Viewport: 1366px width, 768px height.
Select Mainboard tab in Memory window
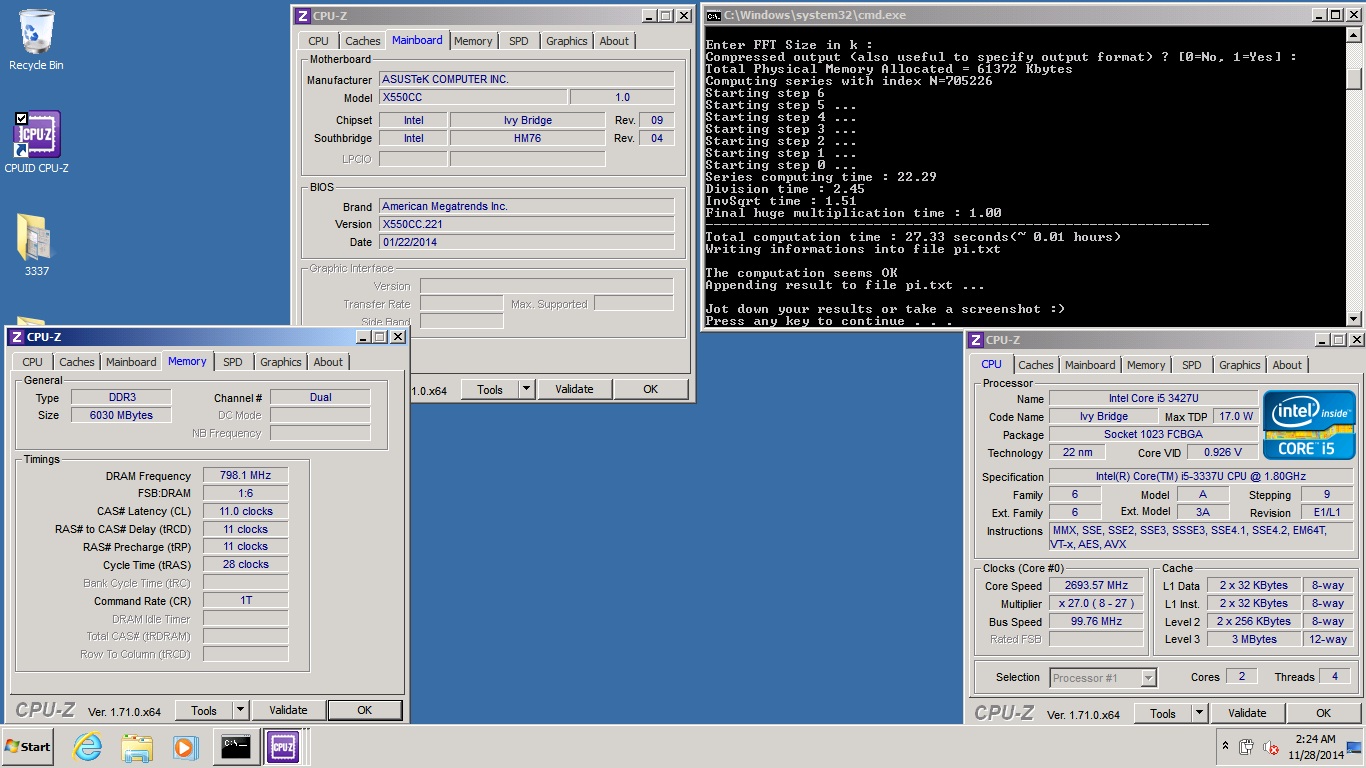coord(131,362)
